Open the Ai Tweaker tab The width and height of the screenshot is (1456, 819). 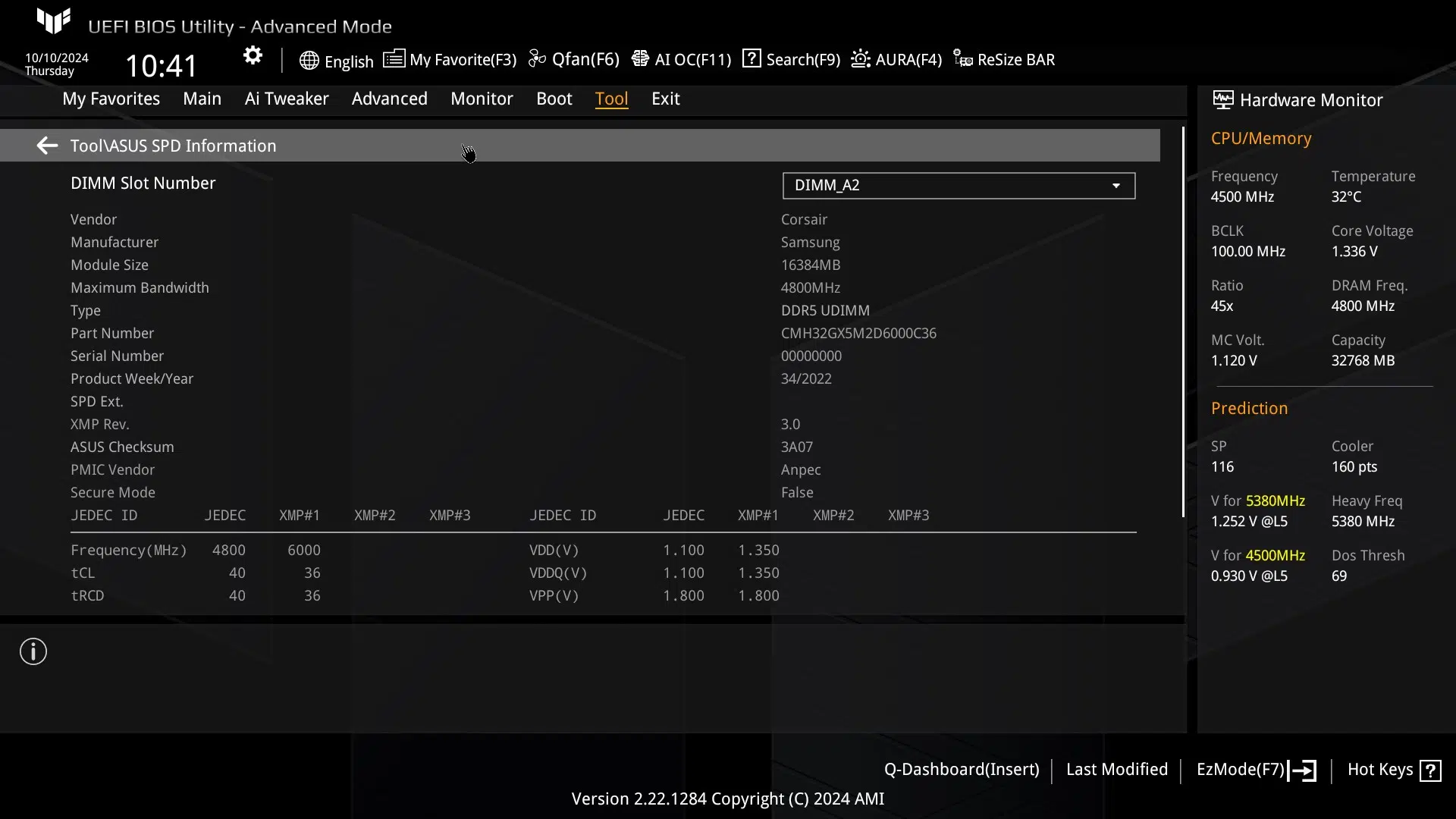(287, 99)
